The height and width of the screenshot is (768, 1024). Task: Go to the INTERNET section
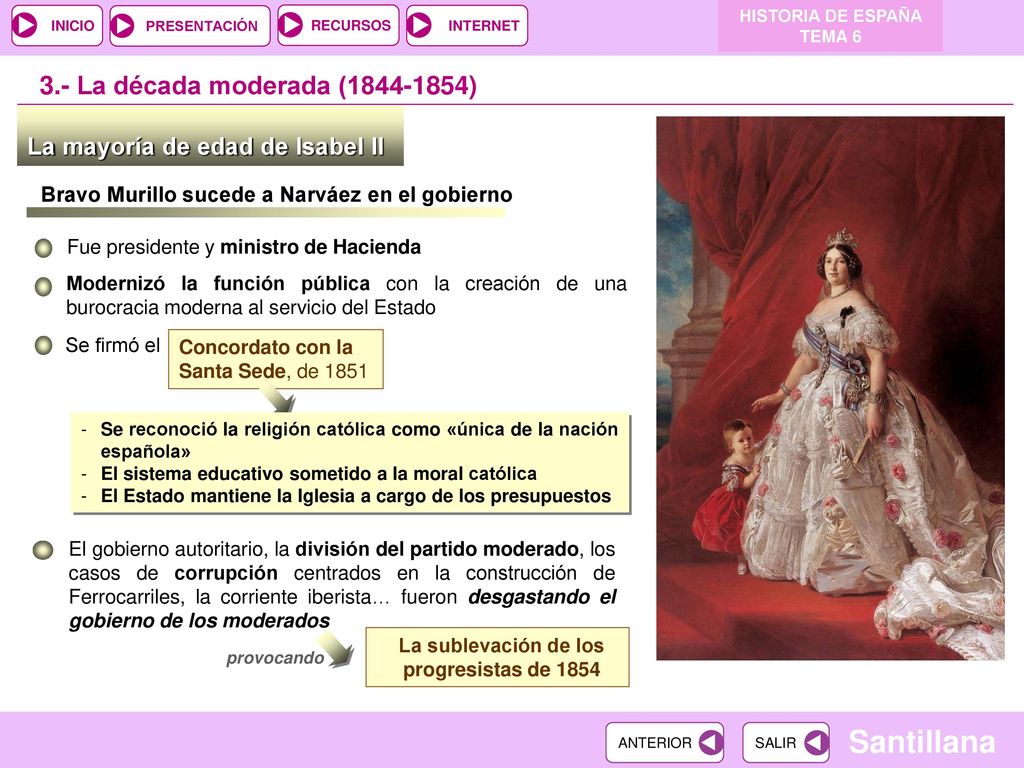(467, 25)
